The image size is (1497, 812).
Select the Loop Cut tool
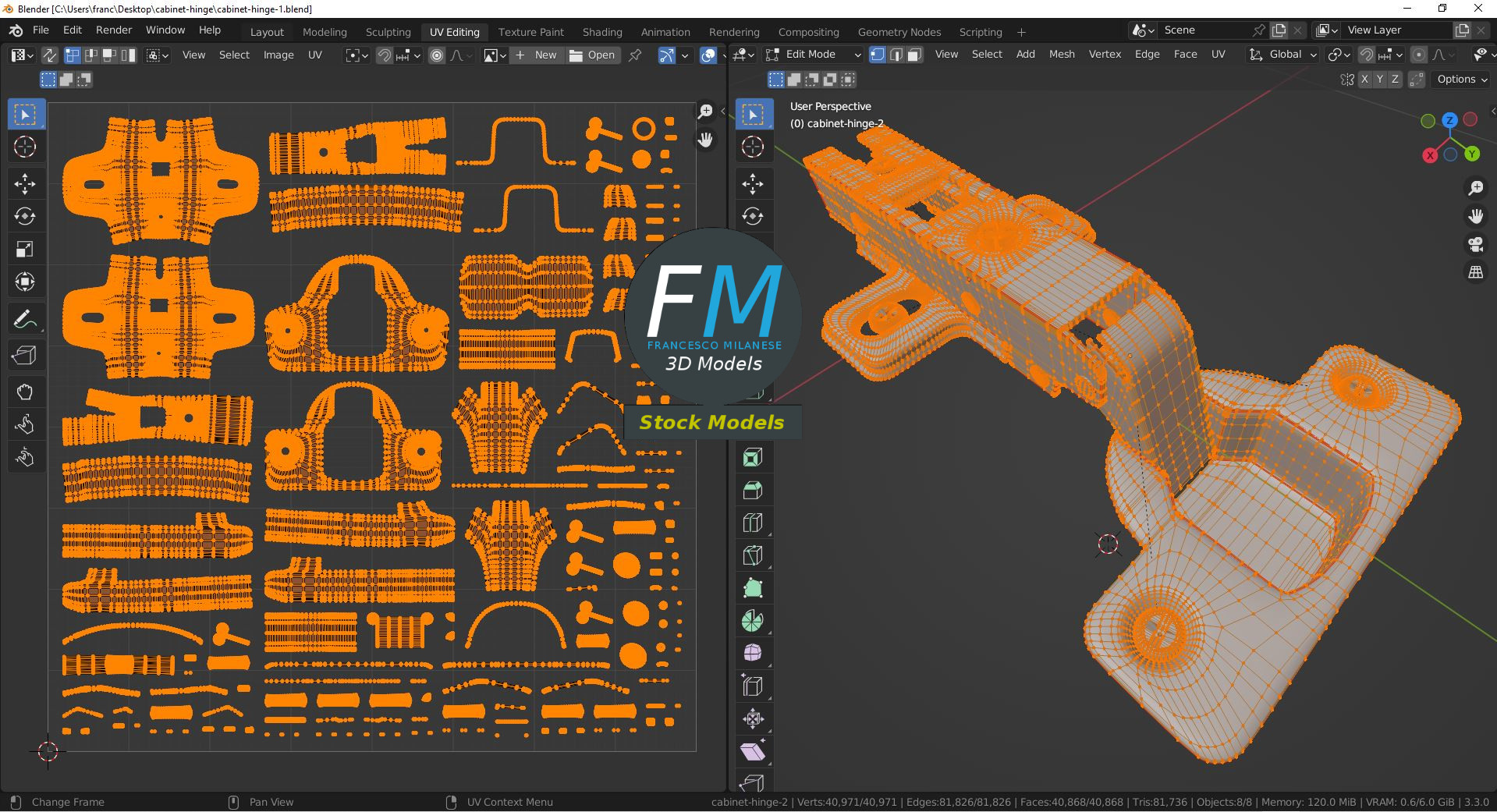(753, 523)
